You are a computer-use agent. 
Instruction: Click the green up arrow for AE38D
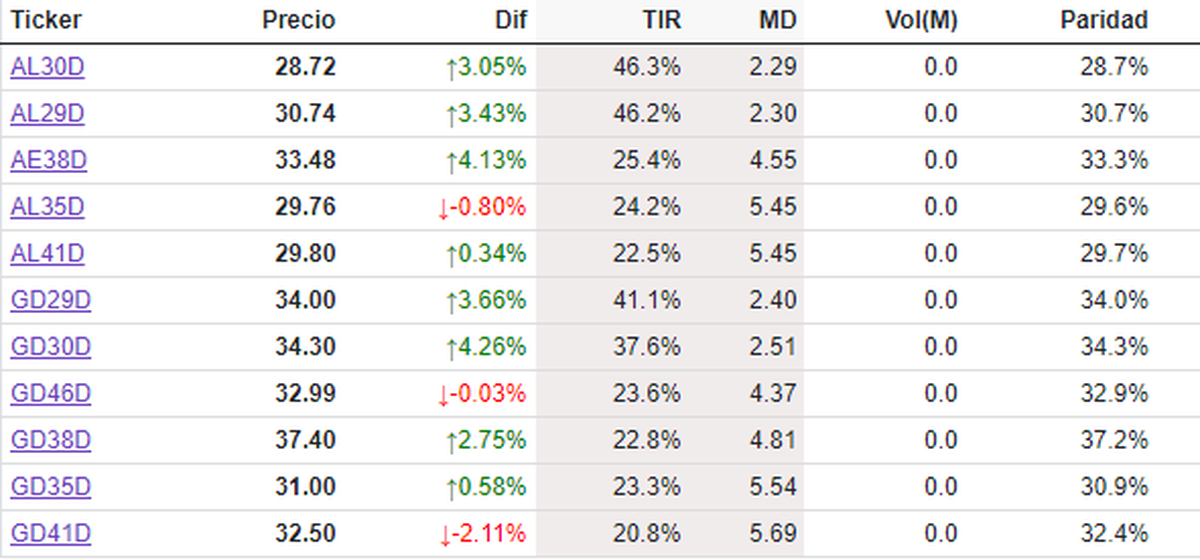point(451,160)
